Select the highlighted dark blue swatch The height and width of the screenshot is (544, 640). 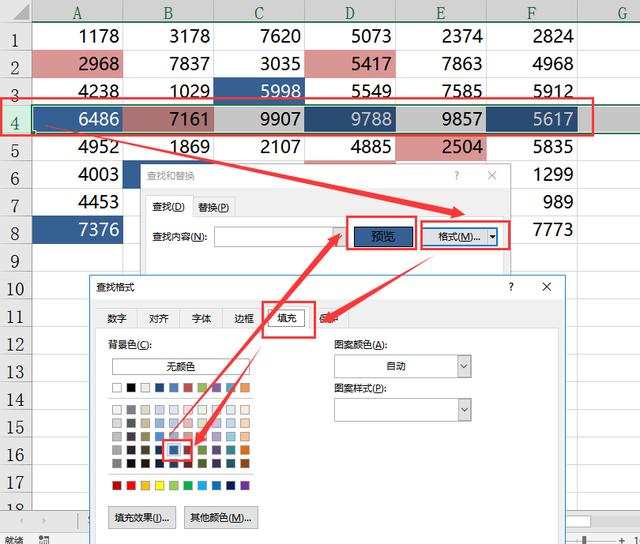[x=174, y=450]
